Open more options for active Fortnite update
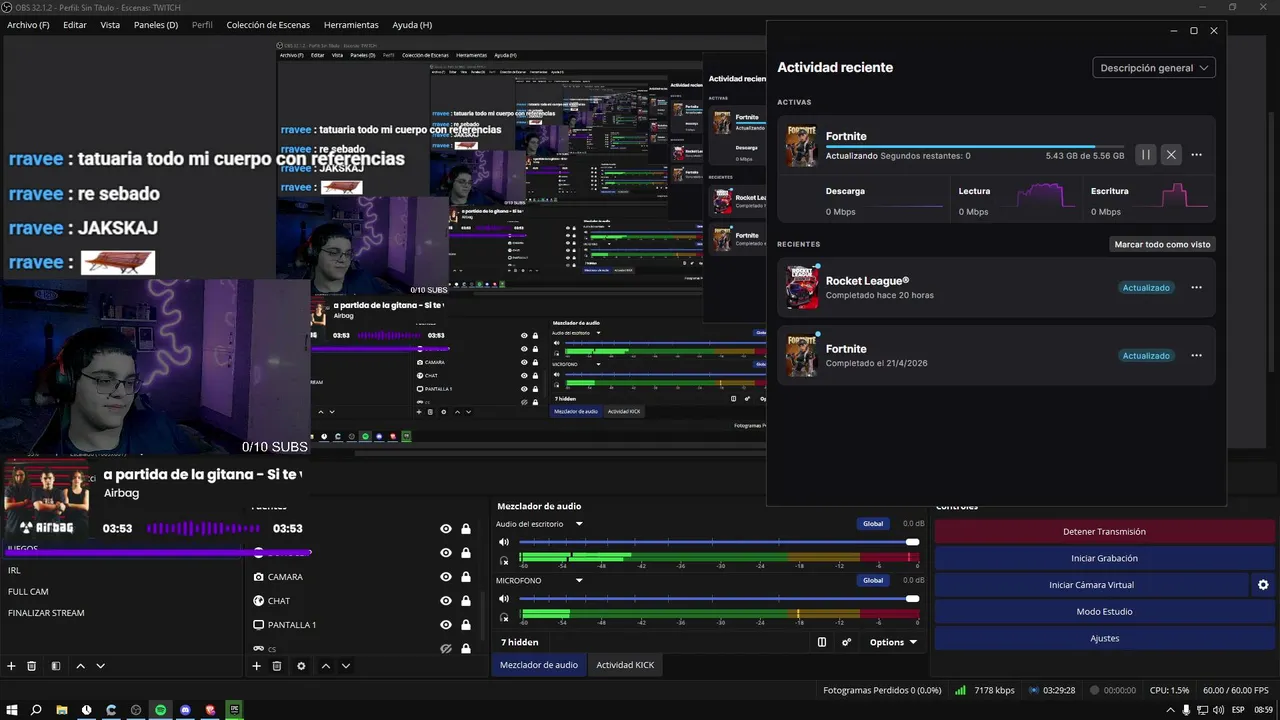Screen dimensions: 1280x720 click(x=1196, y=155)
